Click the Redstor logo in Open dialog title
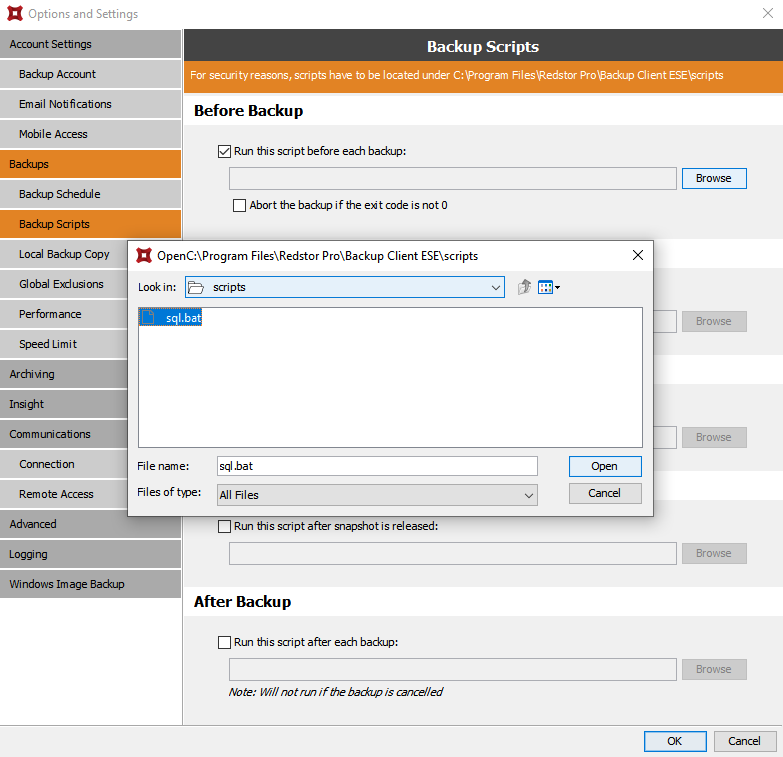 [144, 256]
